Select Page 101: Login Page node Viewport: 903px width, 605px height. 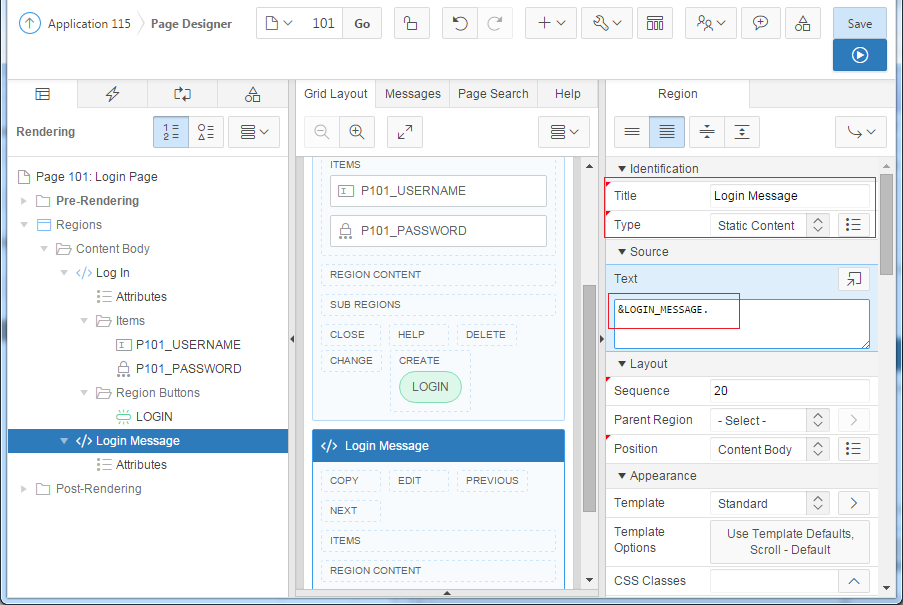pos(96,177)
